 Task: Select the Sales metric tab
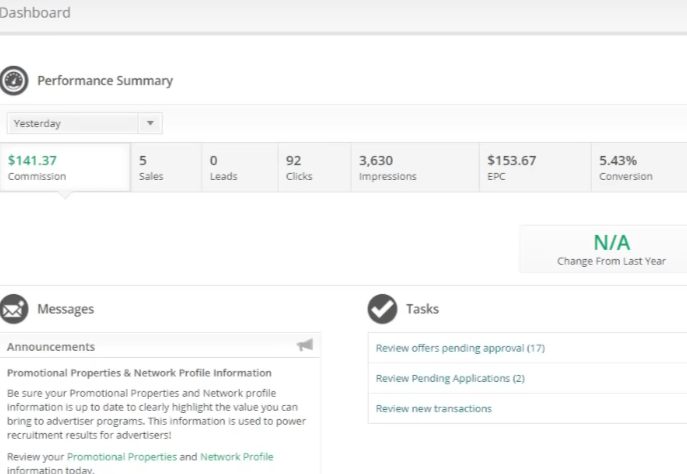(164, 167)
